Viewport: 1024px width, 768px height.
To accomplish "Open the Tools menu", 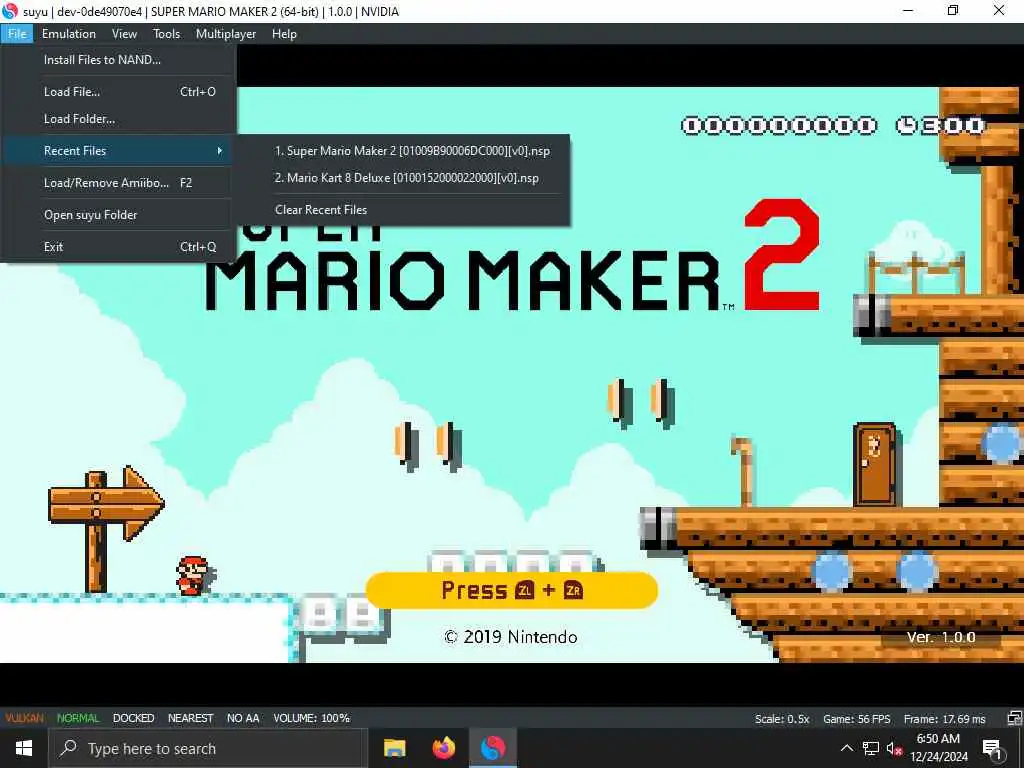I will pyautogui.click(x=167, y=34).
